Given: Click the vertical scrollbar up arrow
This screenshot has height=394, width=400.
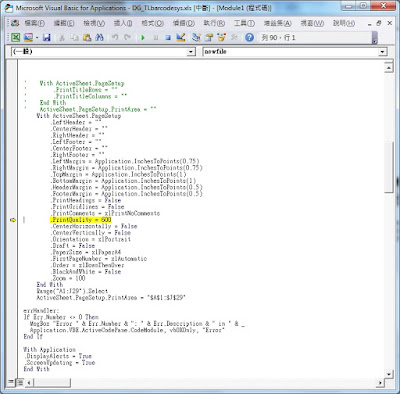Looking at the screenshot, I should (x=389, y=68).
